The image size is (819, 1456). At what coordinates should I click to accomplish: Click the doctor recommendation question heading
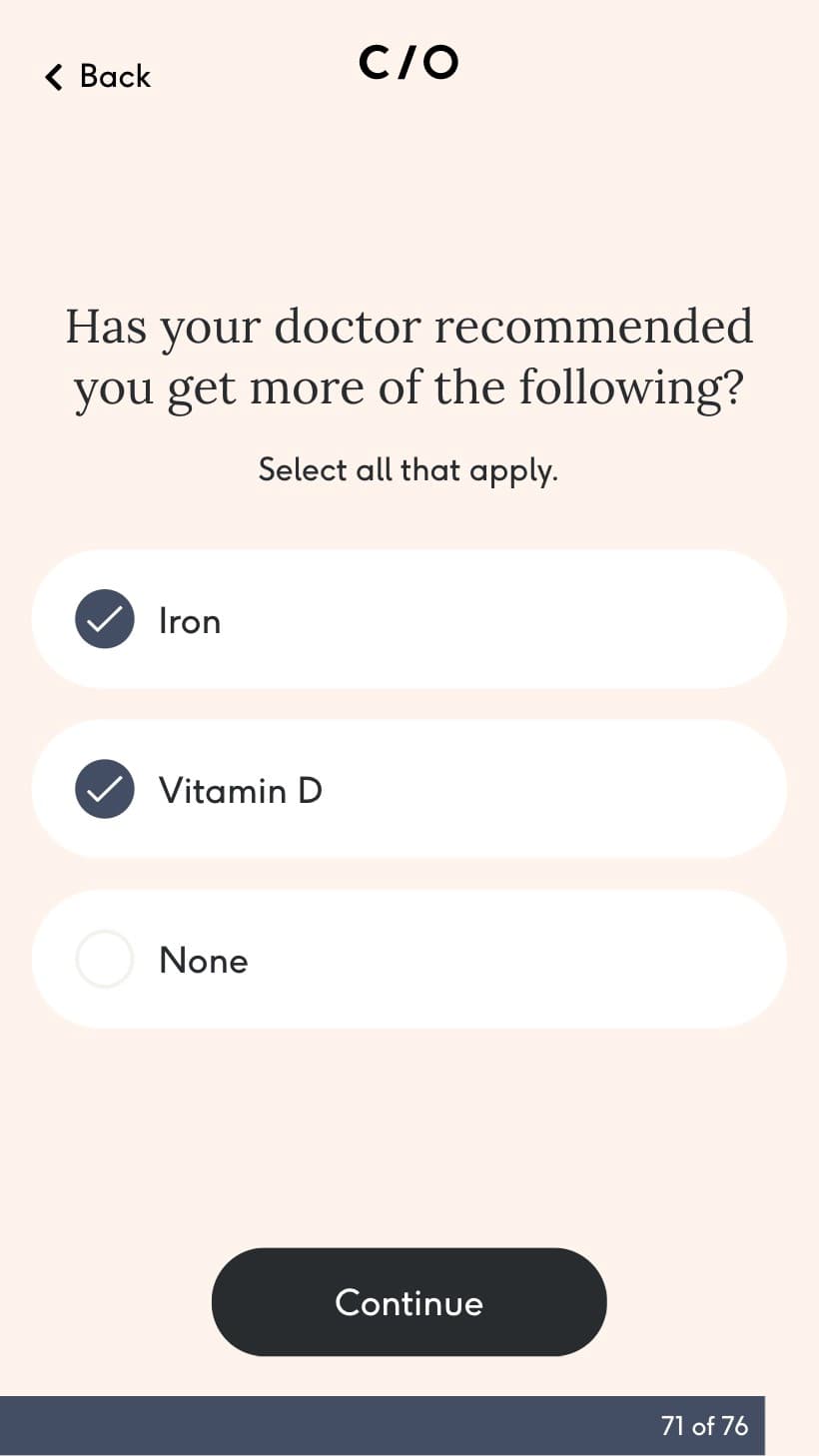tap(409, 357)
